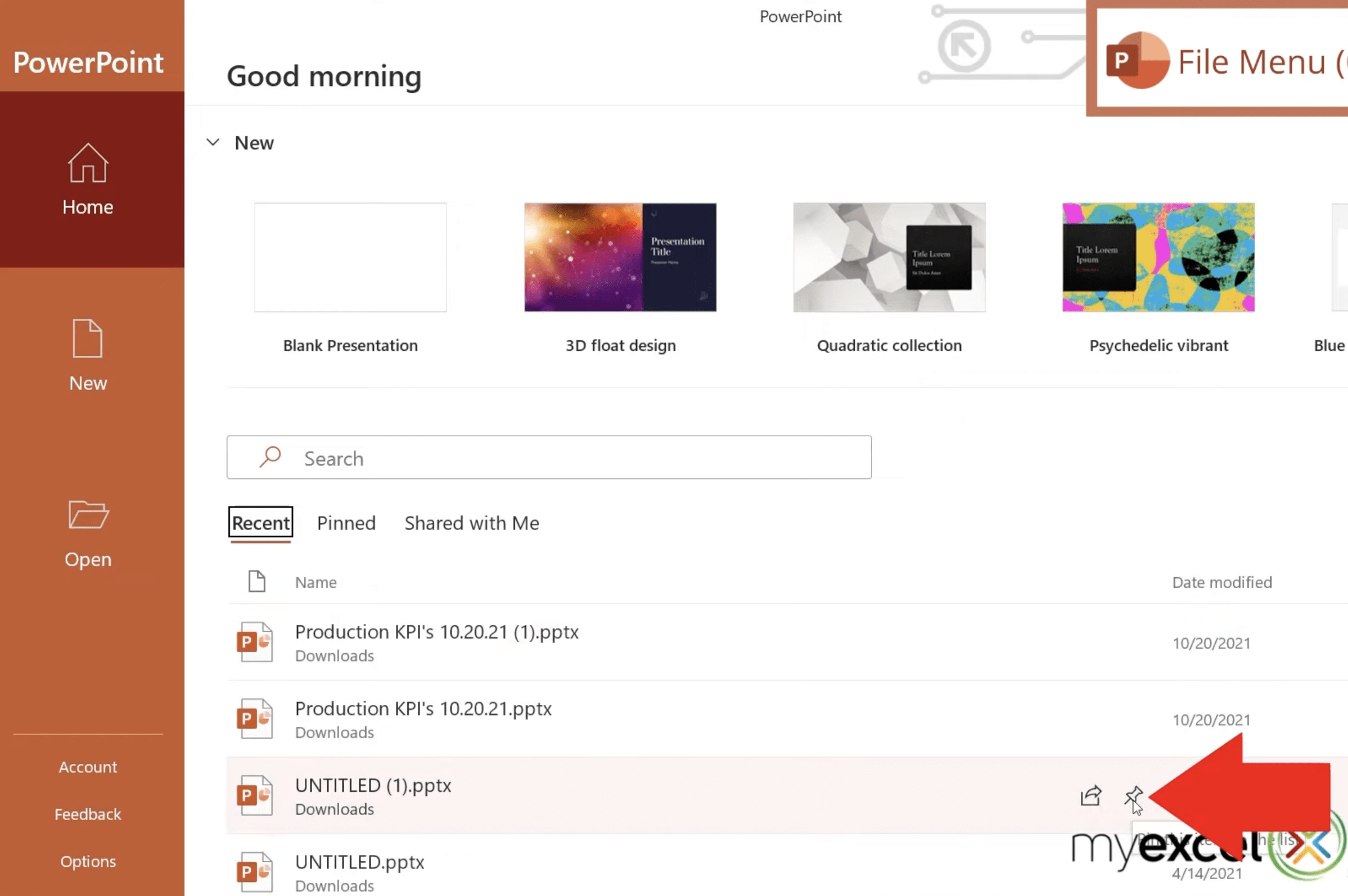
Task: Sort by the Date modified column header
Action: point(1222,582)
